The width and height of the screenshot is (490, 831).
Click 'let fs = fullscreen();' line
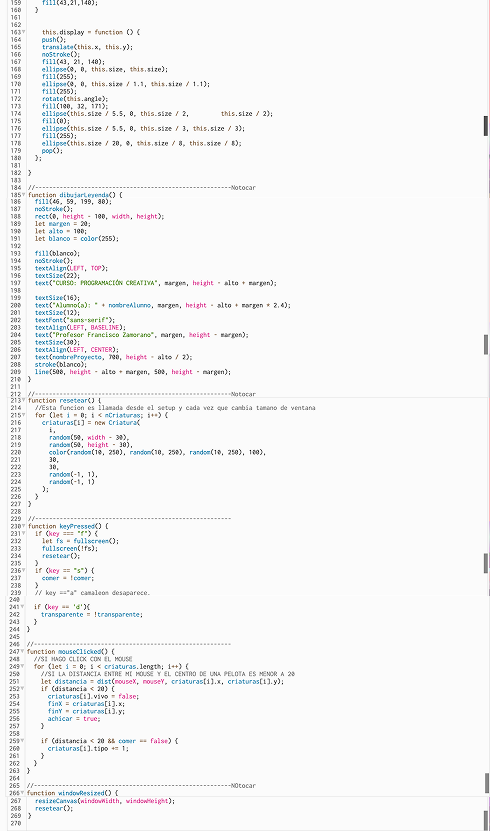(81, 542)
